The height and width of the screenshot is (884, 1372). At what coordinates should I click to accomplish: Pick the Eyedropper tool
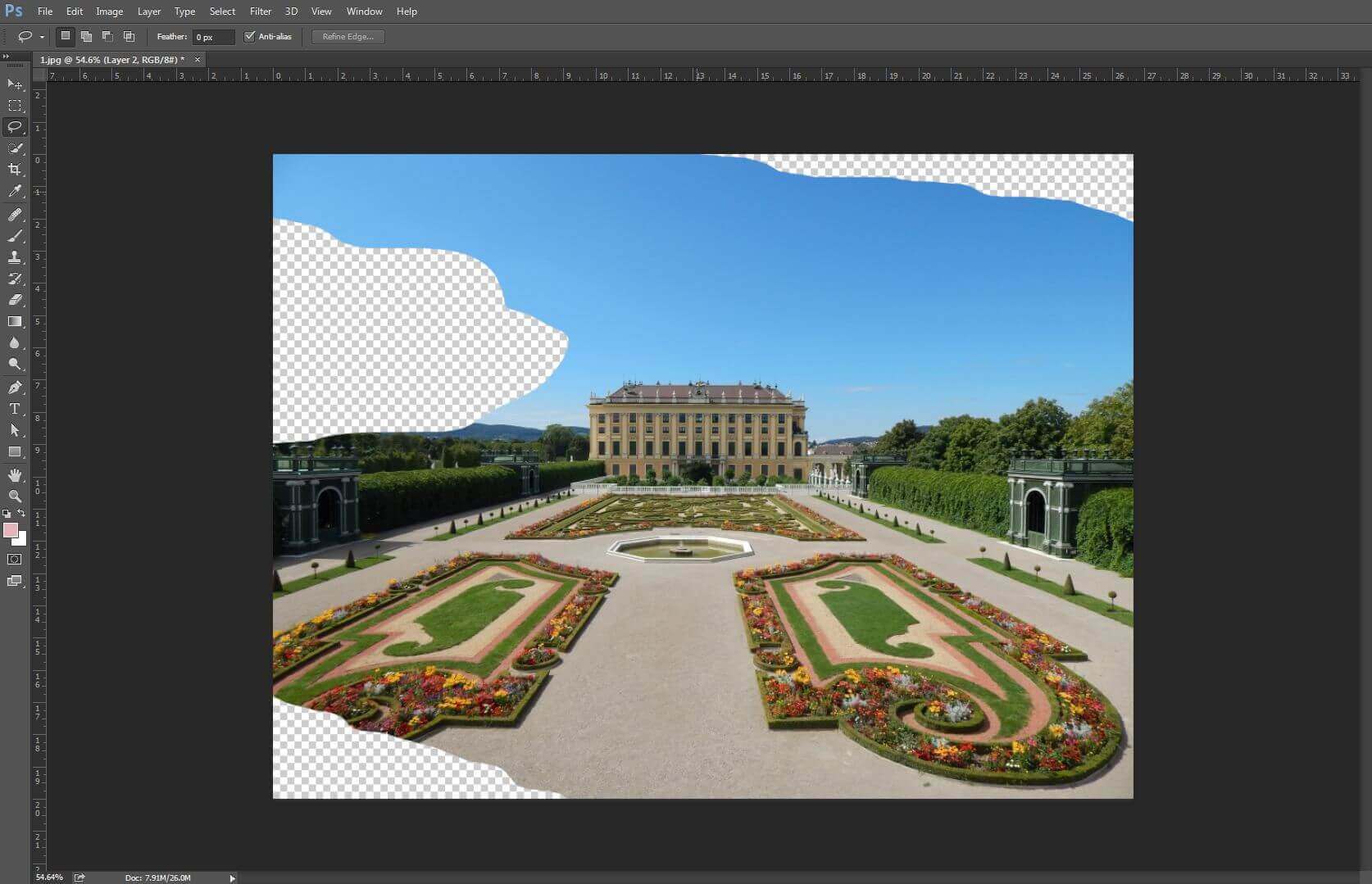coord(15,192)
